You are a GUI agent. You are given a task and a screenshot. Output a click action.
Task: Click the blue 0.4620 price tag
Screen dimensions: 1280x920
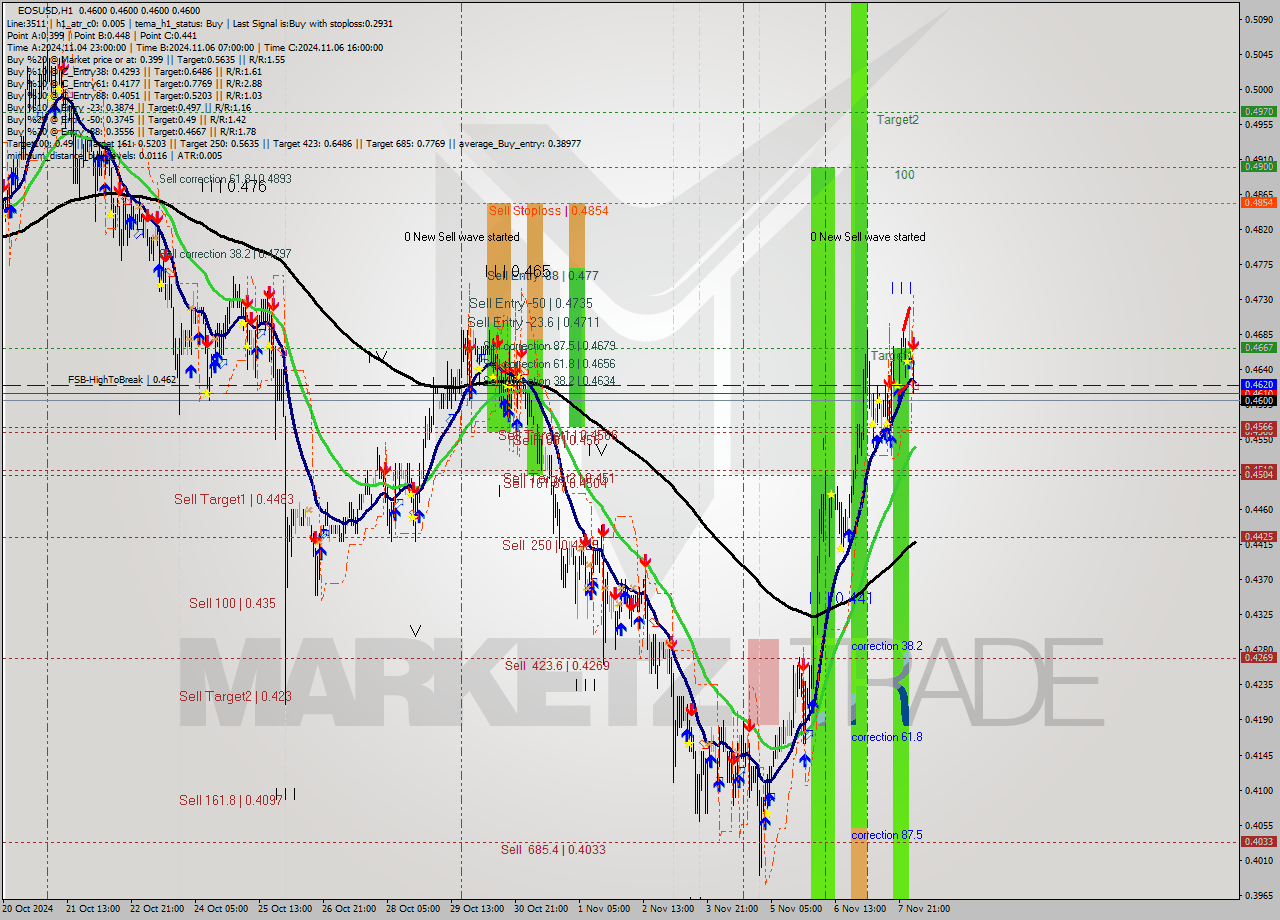click(x=1258, y=384)
